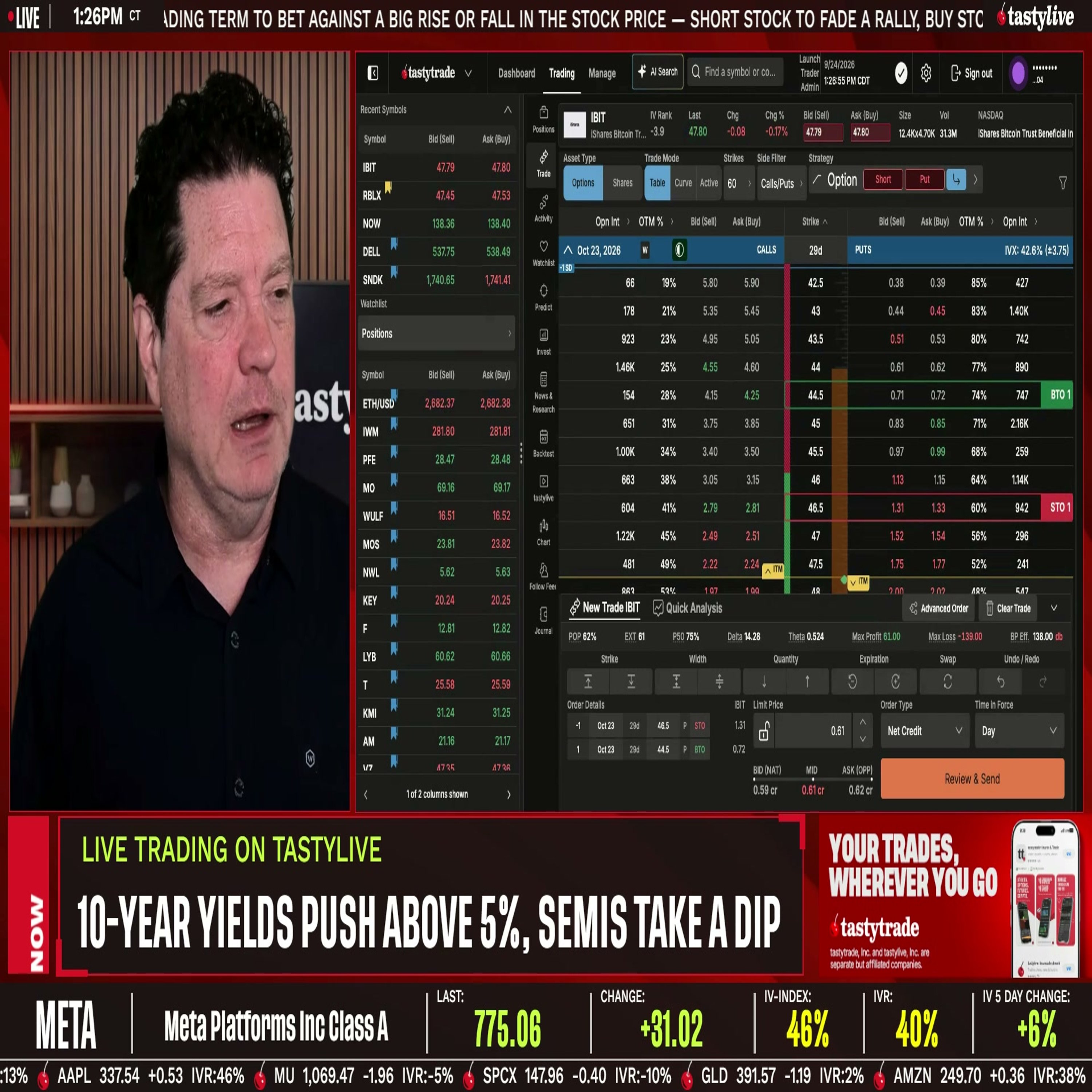Open the Calls/Puts side filter dropdown

782,183
